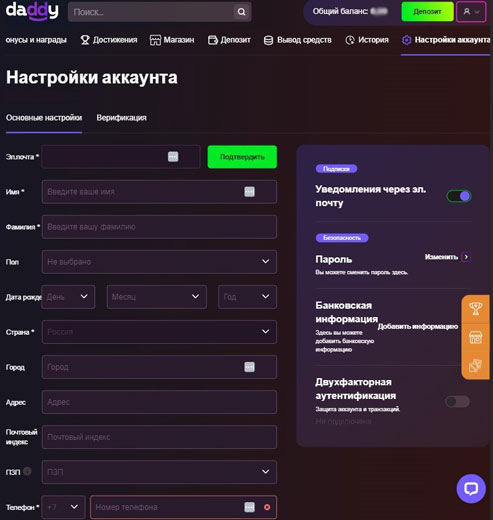Open Настройки аккаунта menu item
The height and width of the screenshot is (520, 493).
click(446, 40)
